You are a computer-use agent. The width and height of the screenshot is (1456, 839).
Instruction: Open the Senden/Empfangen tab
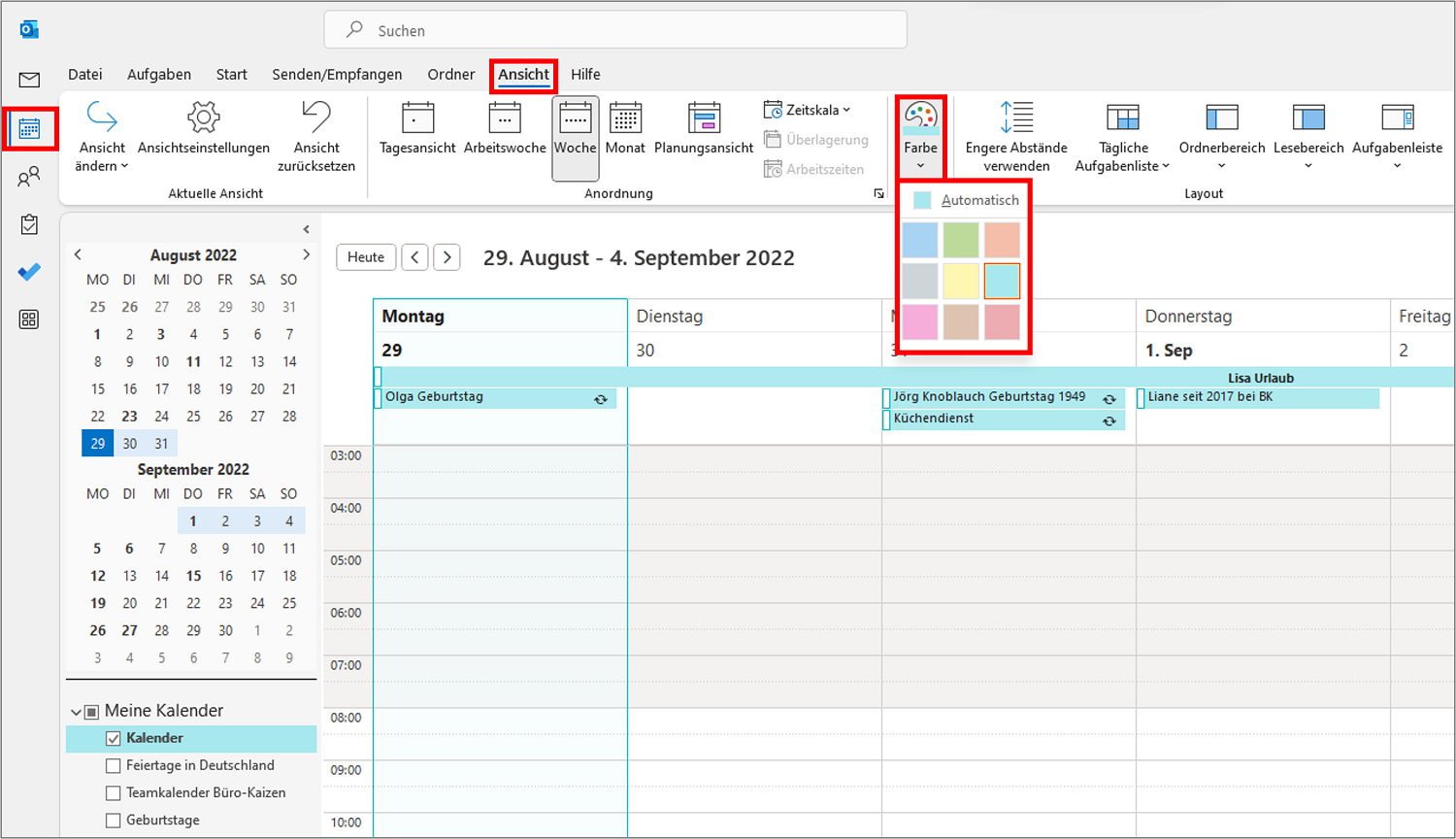click(337, 74)
